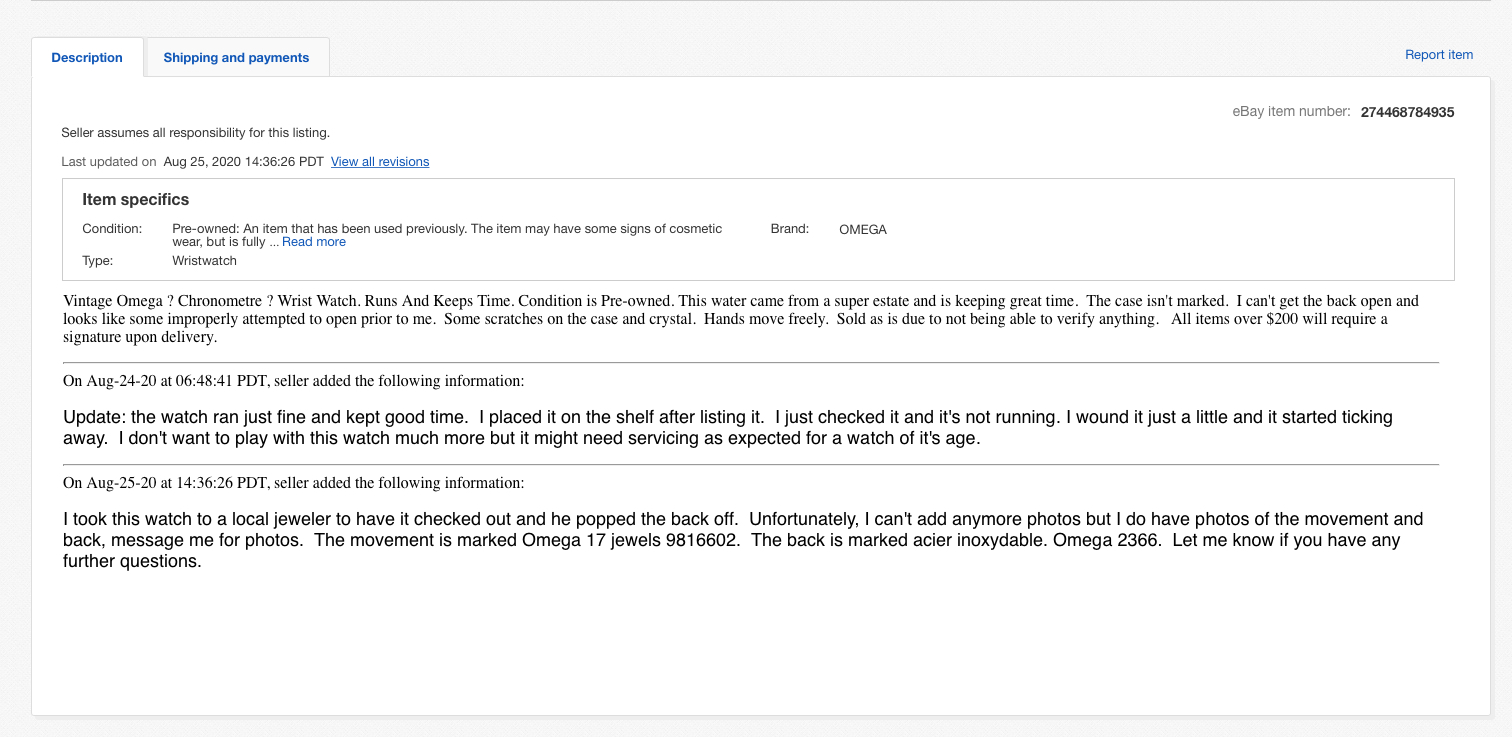Click the eBay item number label
The image size is (1512, 737).
(1291, 112)
